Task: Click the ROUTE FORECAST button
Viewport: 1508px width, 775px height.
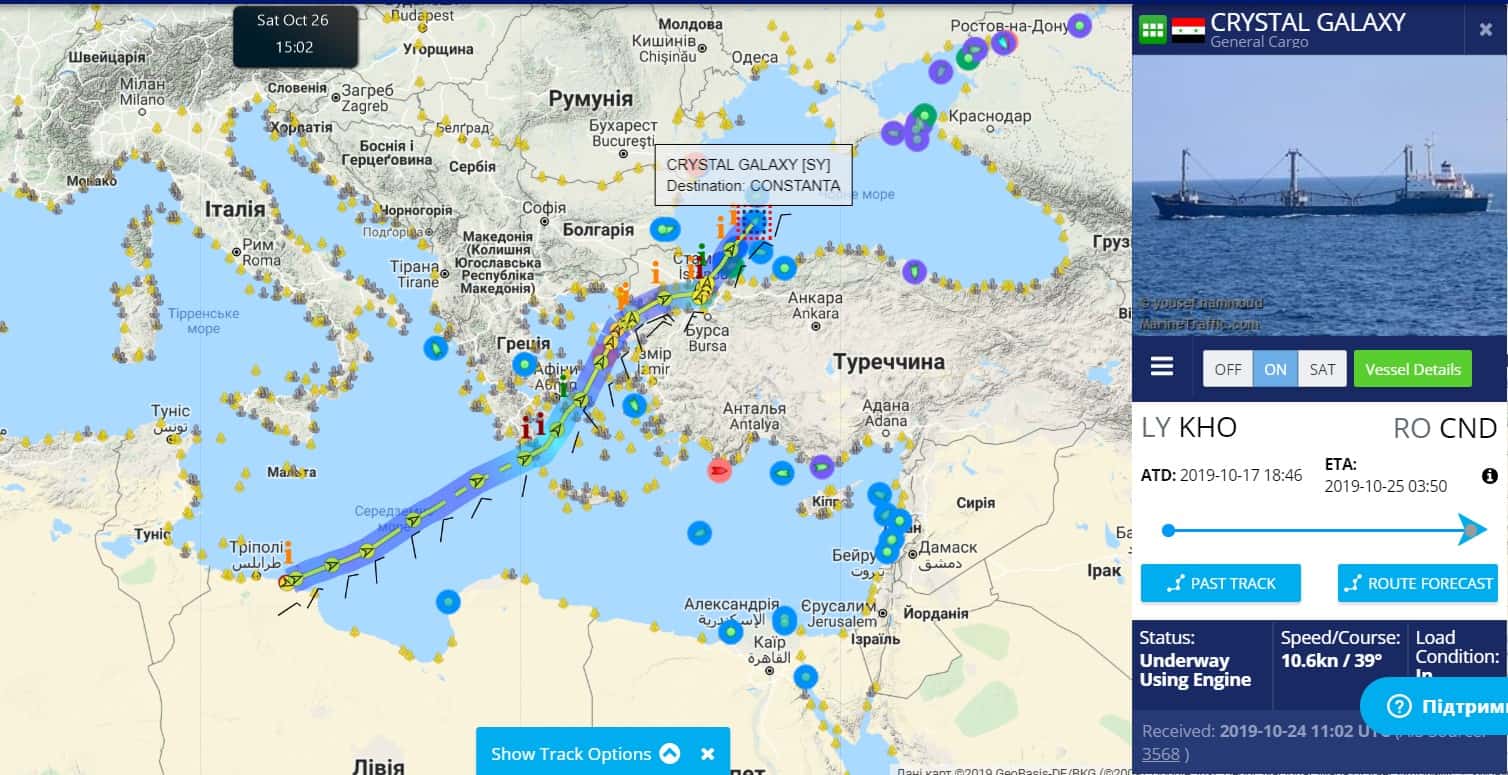Action: tap(1417, 583)
